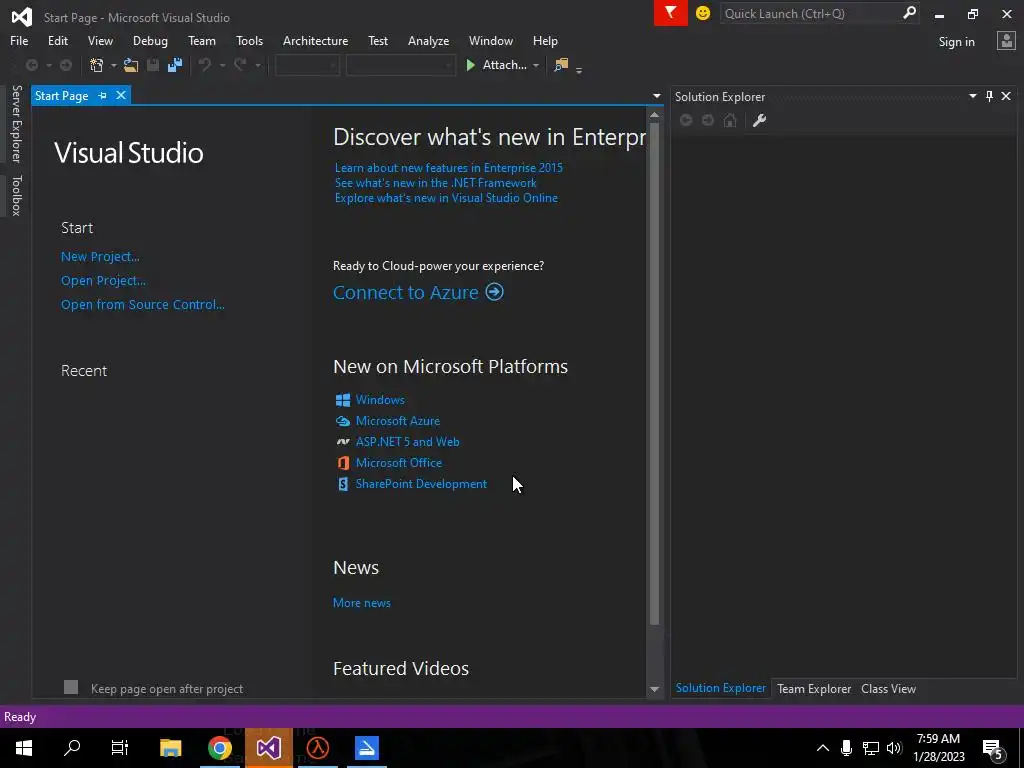Click the SharePoint Development link
Image resolution: width=1024 pixels, height=768 pixels.
[421, 484]
